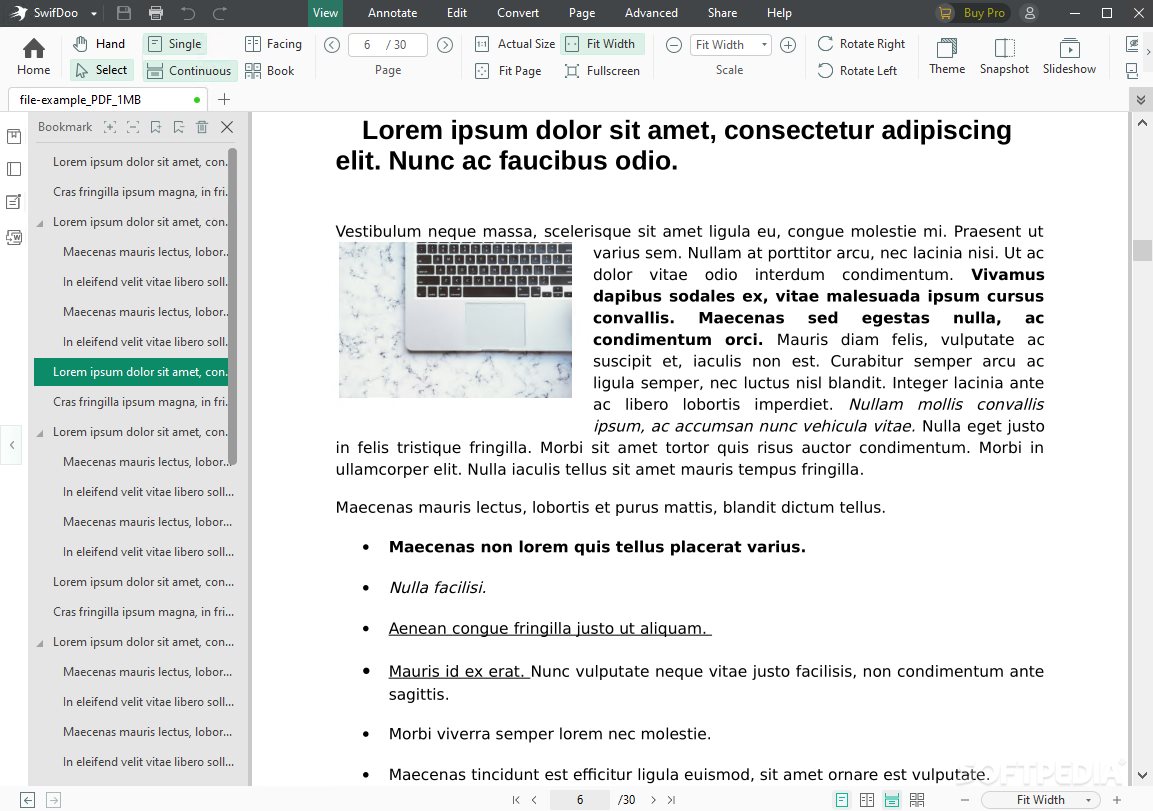Open the Advanced tab
This screenshot has width=1153, height=811.
click(x=652, y=12)
